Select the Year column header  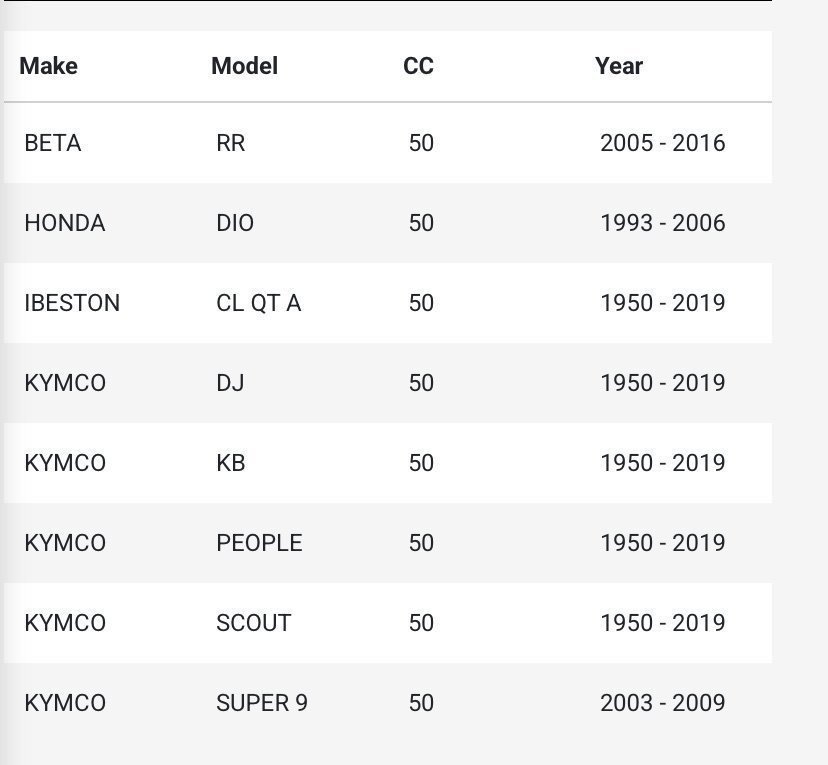click(618, 66)
